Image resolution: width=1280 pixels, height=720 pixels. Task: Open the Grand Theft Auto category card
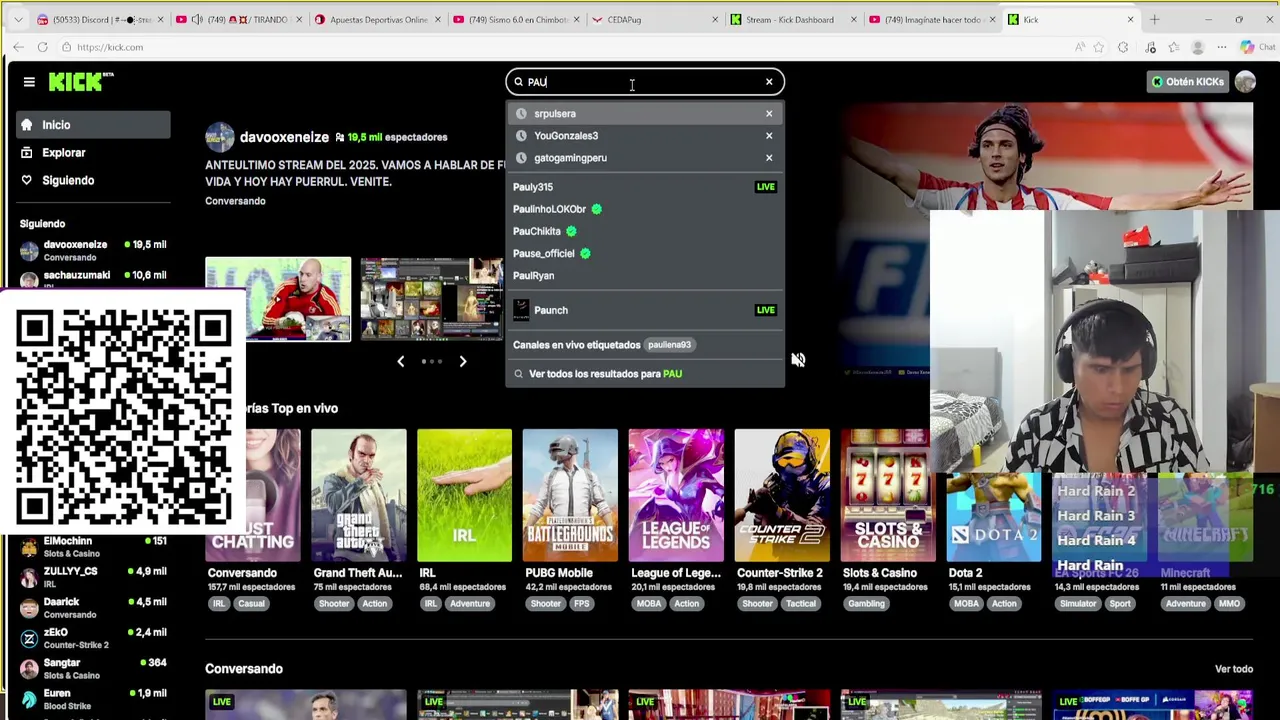coord(359,496)
